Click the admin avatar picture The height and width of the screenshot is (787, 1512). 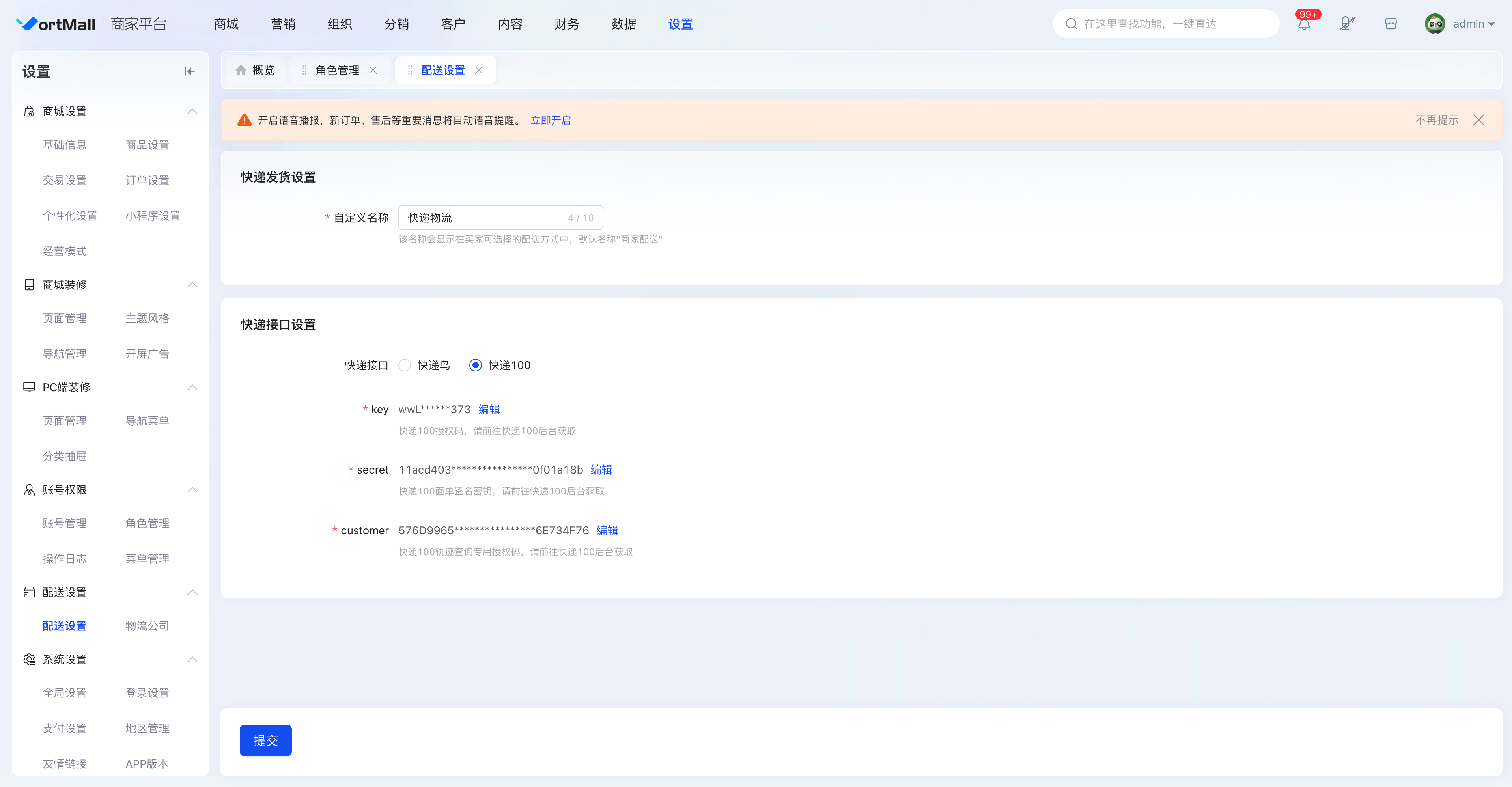tap(1435, 24)
